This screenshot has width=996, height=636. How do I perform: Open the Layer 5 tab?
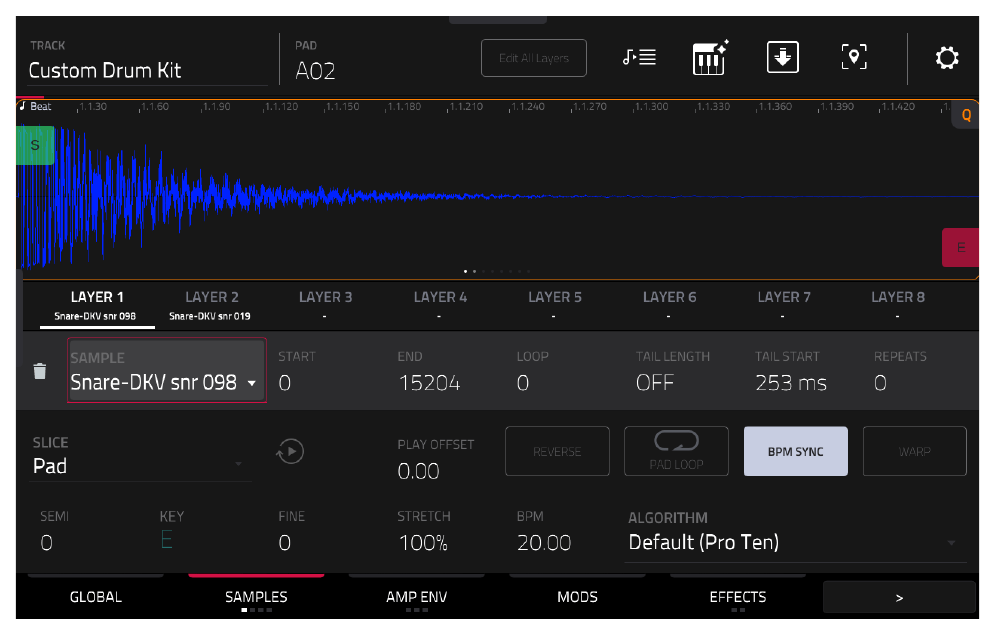click(x=555, y=306)
